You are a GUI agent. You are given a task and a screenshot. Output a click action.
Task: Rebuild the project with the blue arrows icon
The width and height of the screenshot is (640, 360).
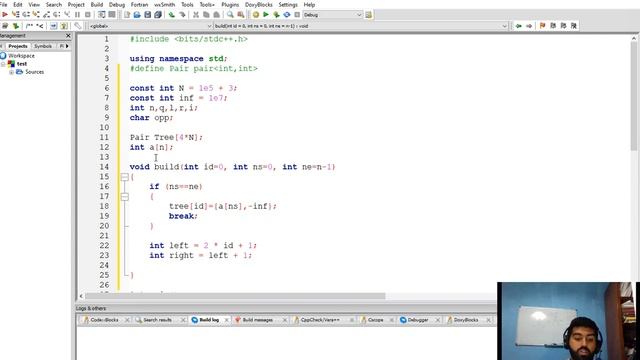pos(287,15)
